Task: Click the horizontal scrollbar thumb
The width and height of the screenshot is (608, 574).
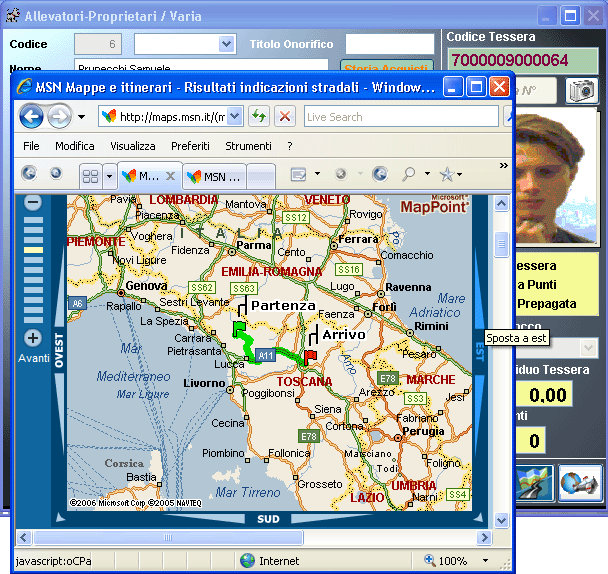Action: [x=168, y=538]
